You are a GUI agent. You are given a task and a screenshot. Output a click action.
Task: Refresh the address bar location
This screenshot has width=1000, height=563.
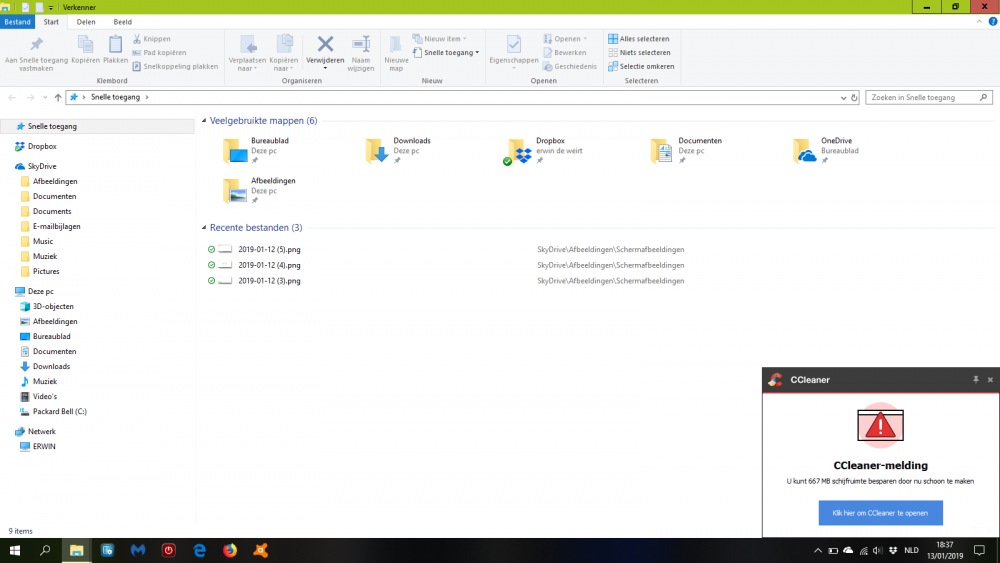pyautogui.click(x=852, y=97)
